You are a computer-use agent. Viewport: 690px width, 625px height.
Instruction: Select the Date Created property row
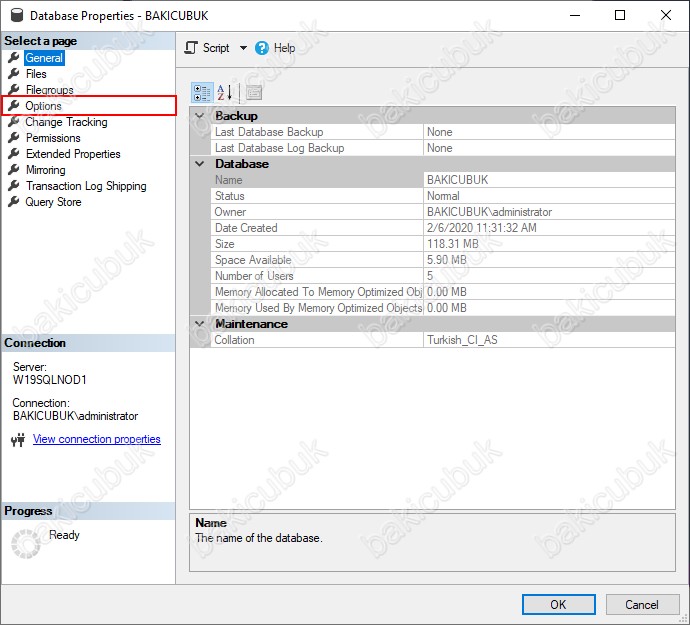coord(443,228)
